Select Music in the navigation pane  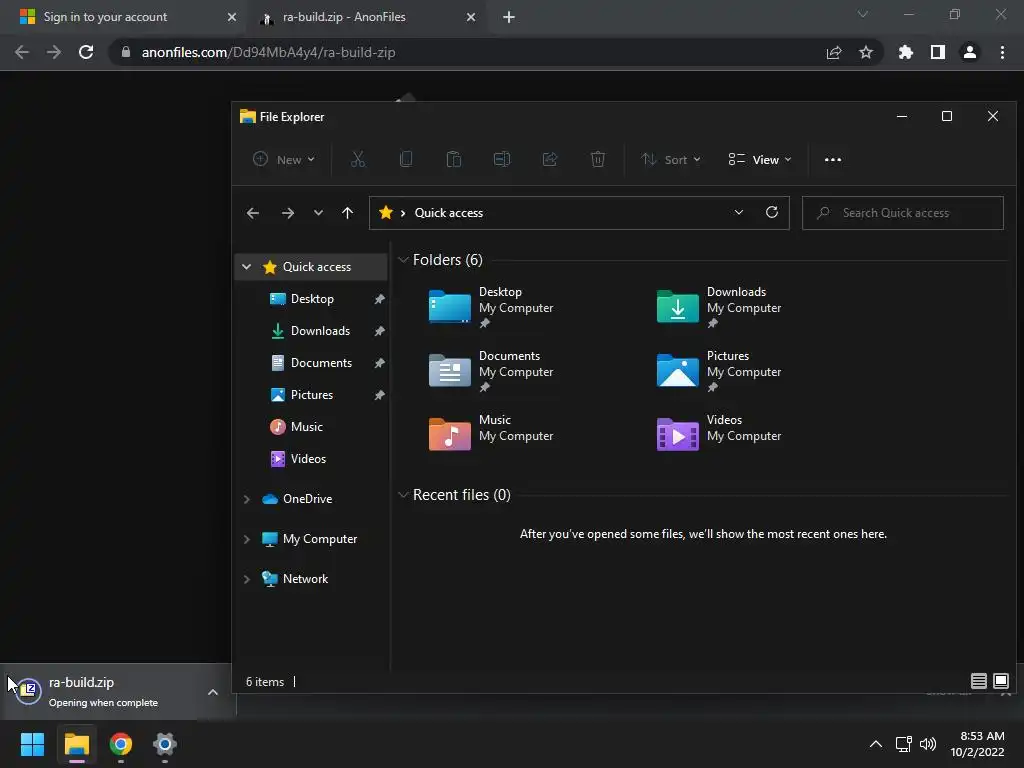306,426
